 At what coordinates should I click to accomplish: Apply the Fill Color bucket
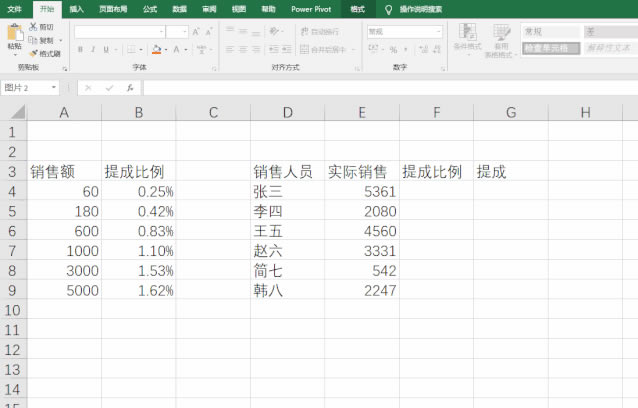156,49
